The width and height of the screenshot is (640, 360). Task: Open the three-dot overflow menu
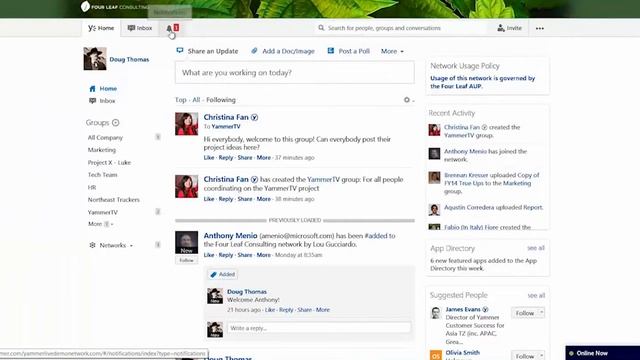point(540,28)
